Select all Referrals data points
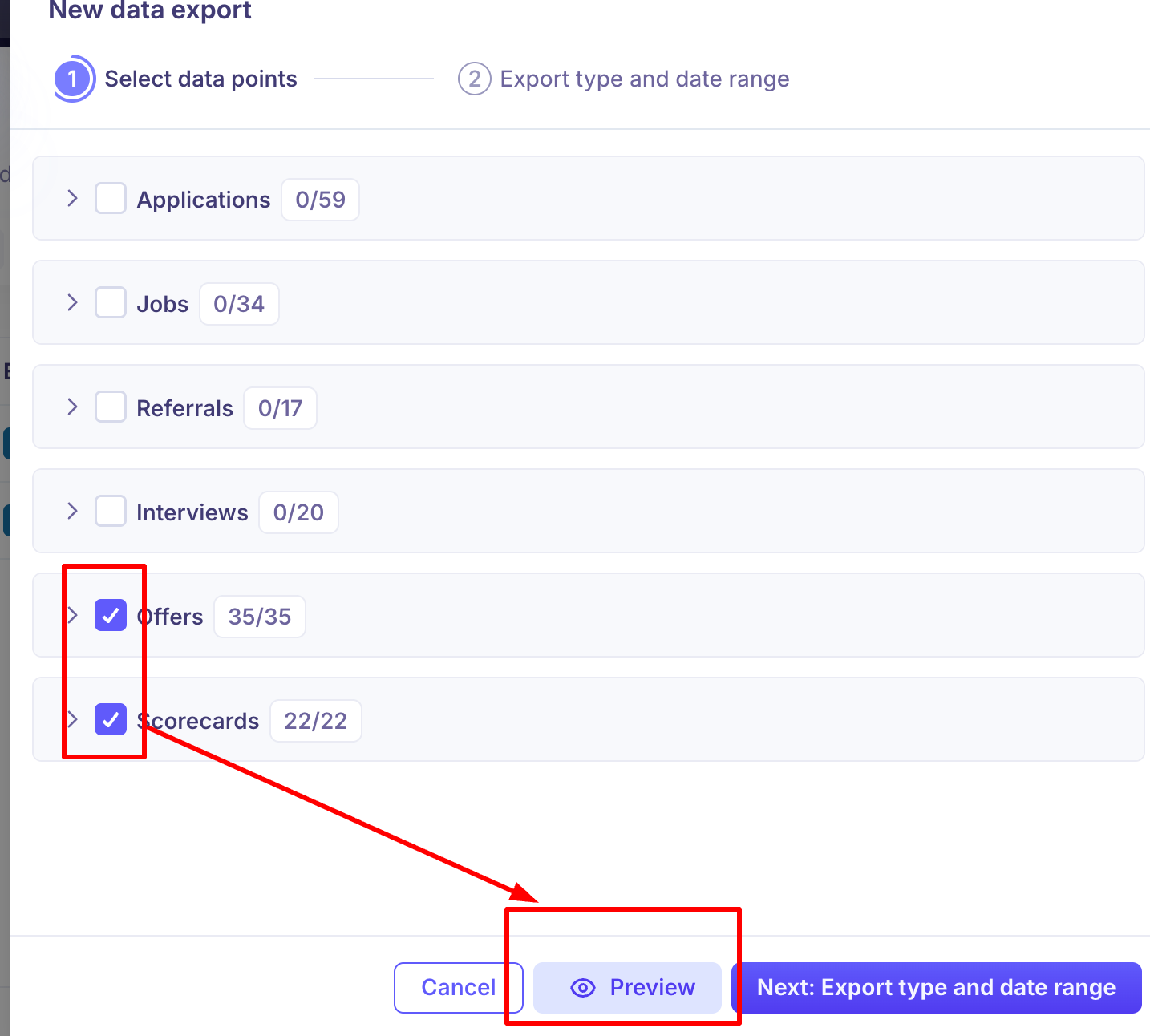Viewport: 1150px width, 1036px height. click(111, 407)
